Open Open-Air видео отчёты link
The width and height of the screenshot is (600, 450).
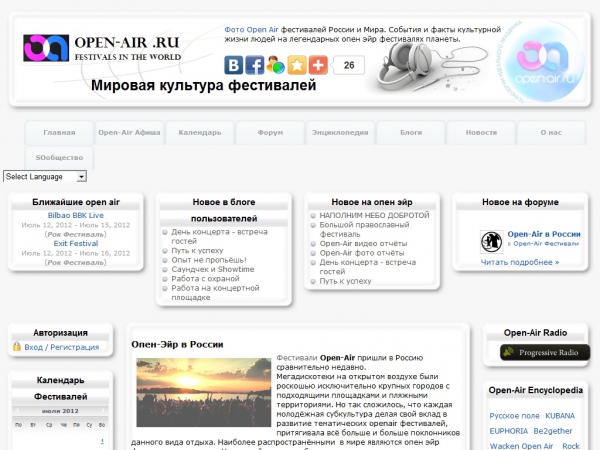click(x=363, y=243)
